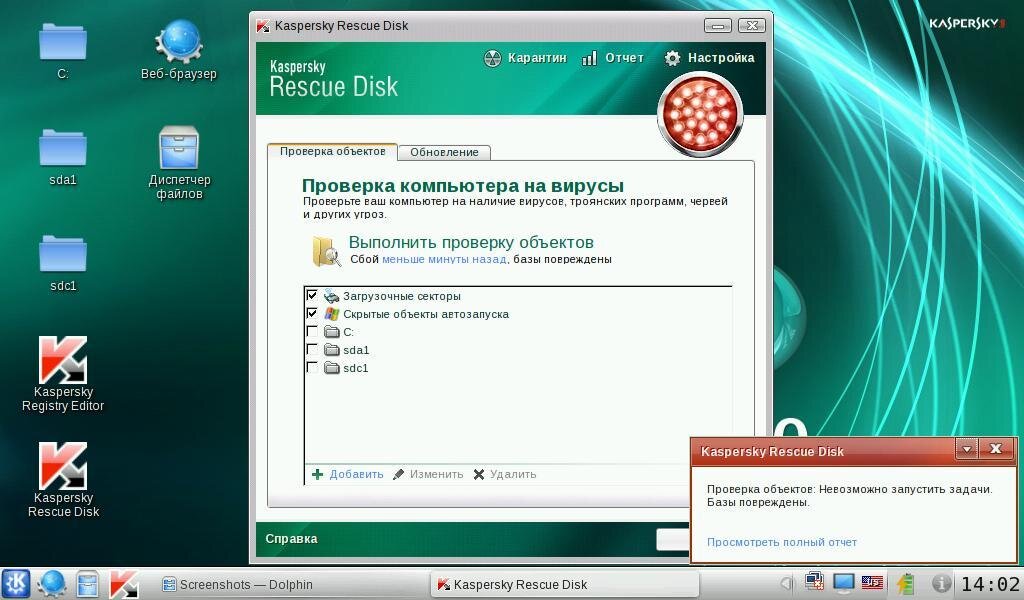Open the KDE application launcher menu
The width and height of the screenshot is (1024, 600).
(x=15, y=583)
